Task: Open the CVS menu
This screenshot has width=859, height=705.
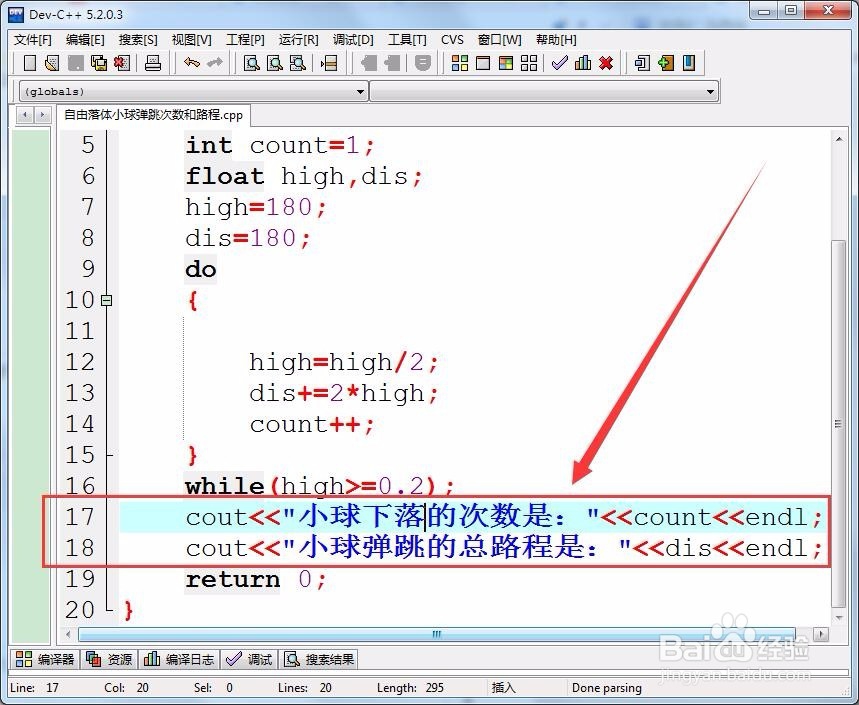Action: point(452,39)
